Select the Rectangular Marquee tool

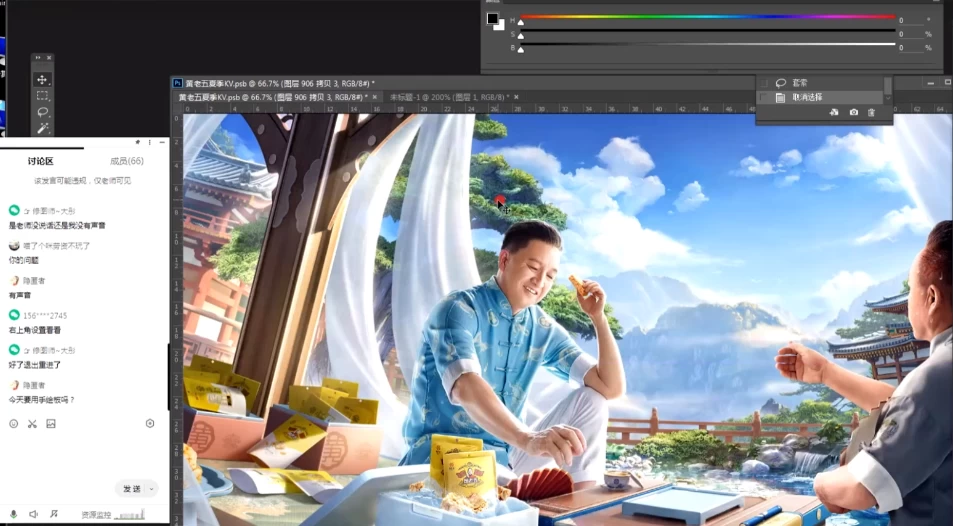42,96
